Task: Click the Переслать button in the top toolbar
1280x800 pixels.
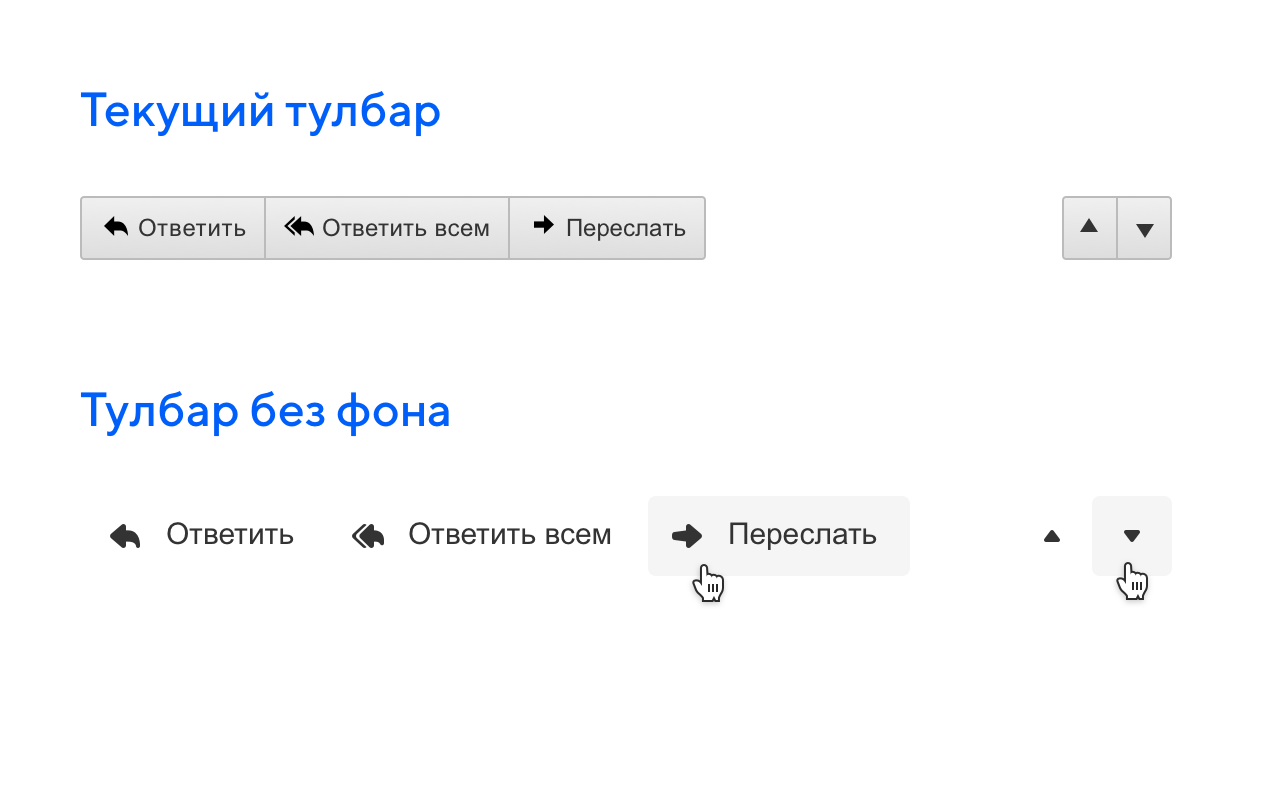Action: 607,227
